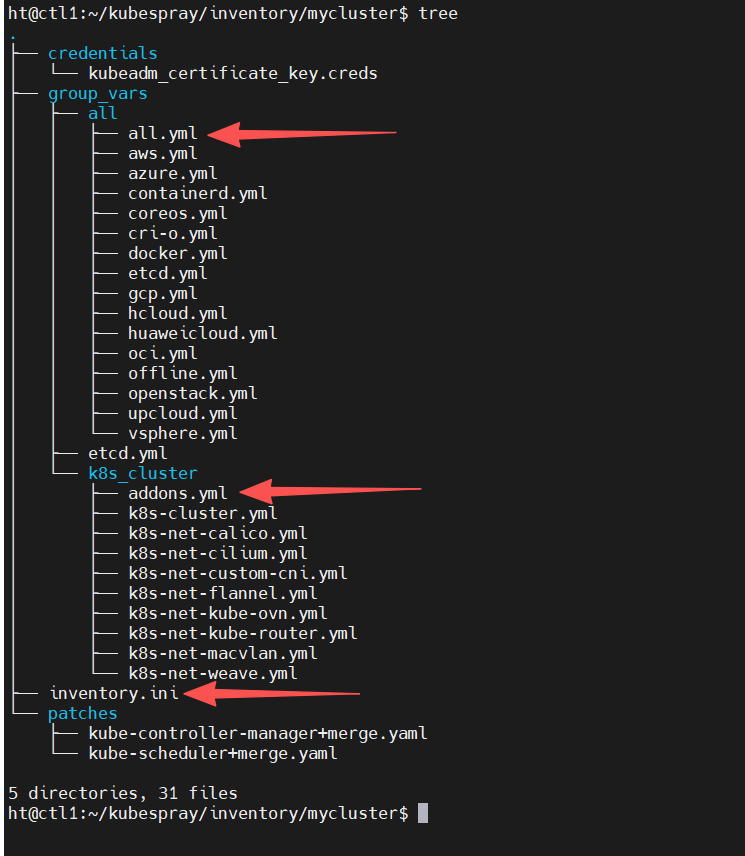
Task: Click kube-controller-manager+merge.yaml entry
Action: (x=258, y=733)
